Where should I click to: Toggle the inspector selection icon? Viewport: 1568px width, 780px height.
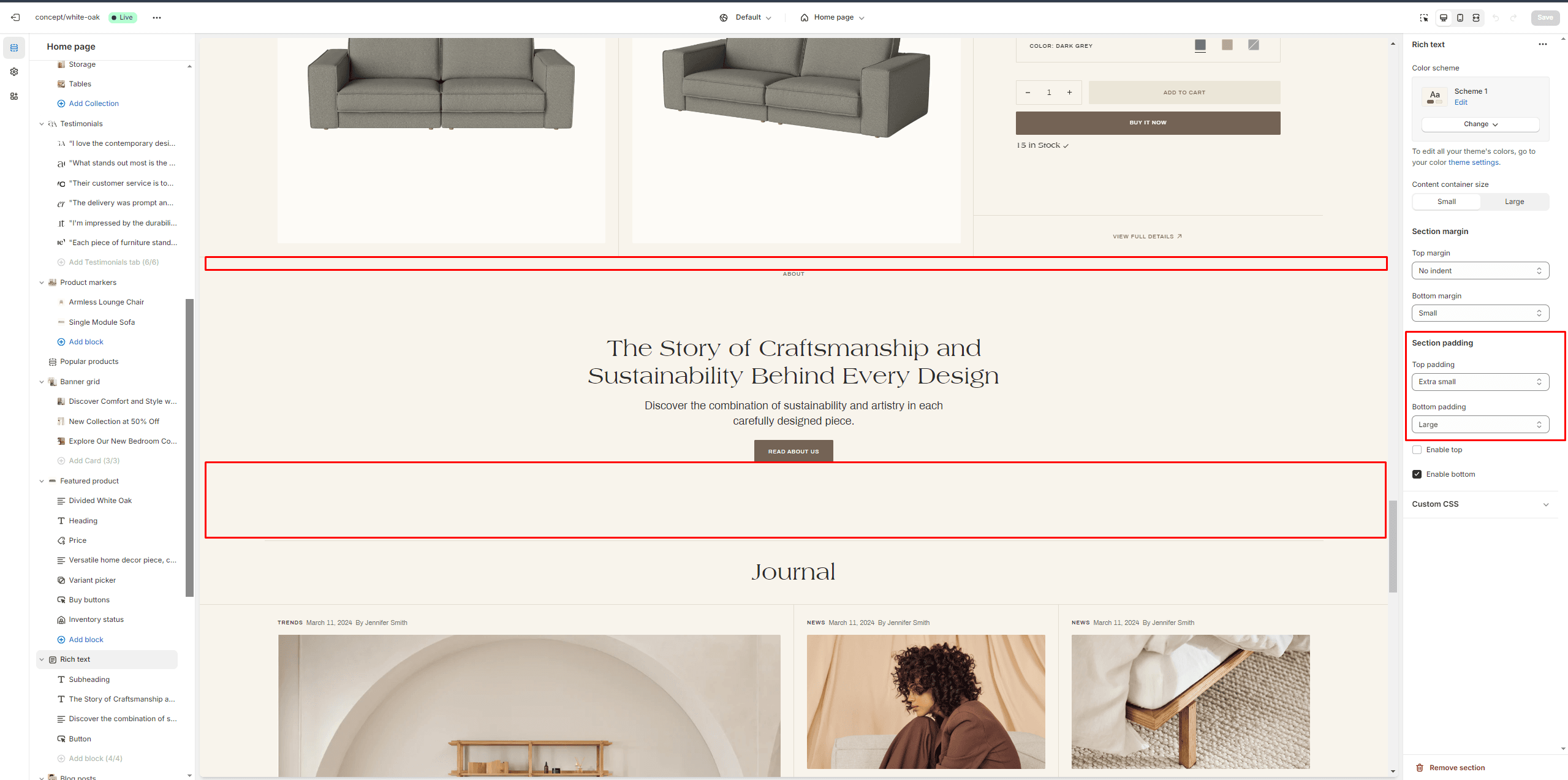pos(1424,18)
